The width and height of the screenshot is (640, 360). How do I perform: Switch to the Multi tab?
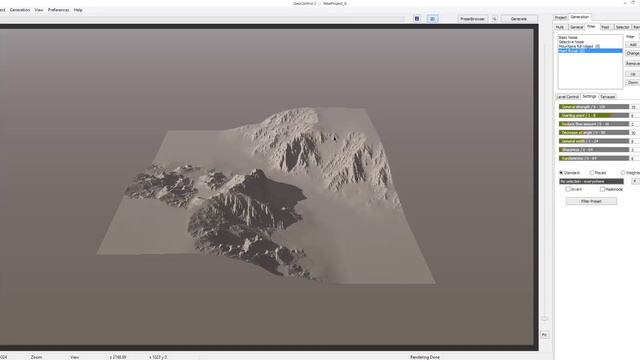(560, 27)
